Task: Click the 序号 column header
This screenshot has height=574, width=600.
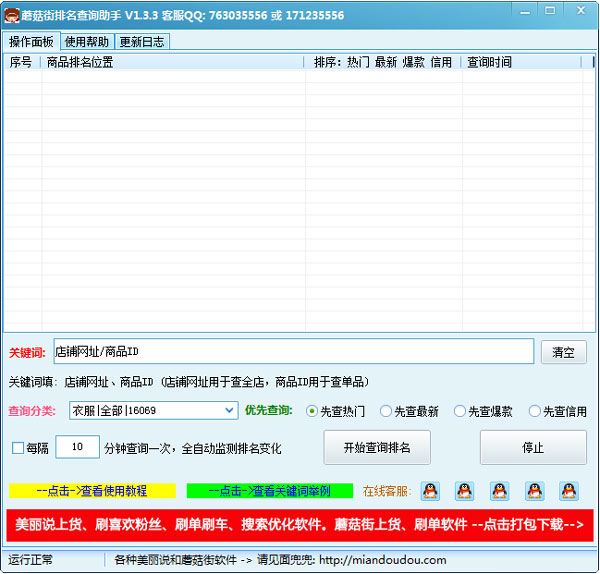Action: point(22,62)
